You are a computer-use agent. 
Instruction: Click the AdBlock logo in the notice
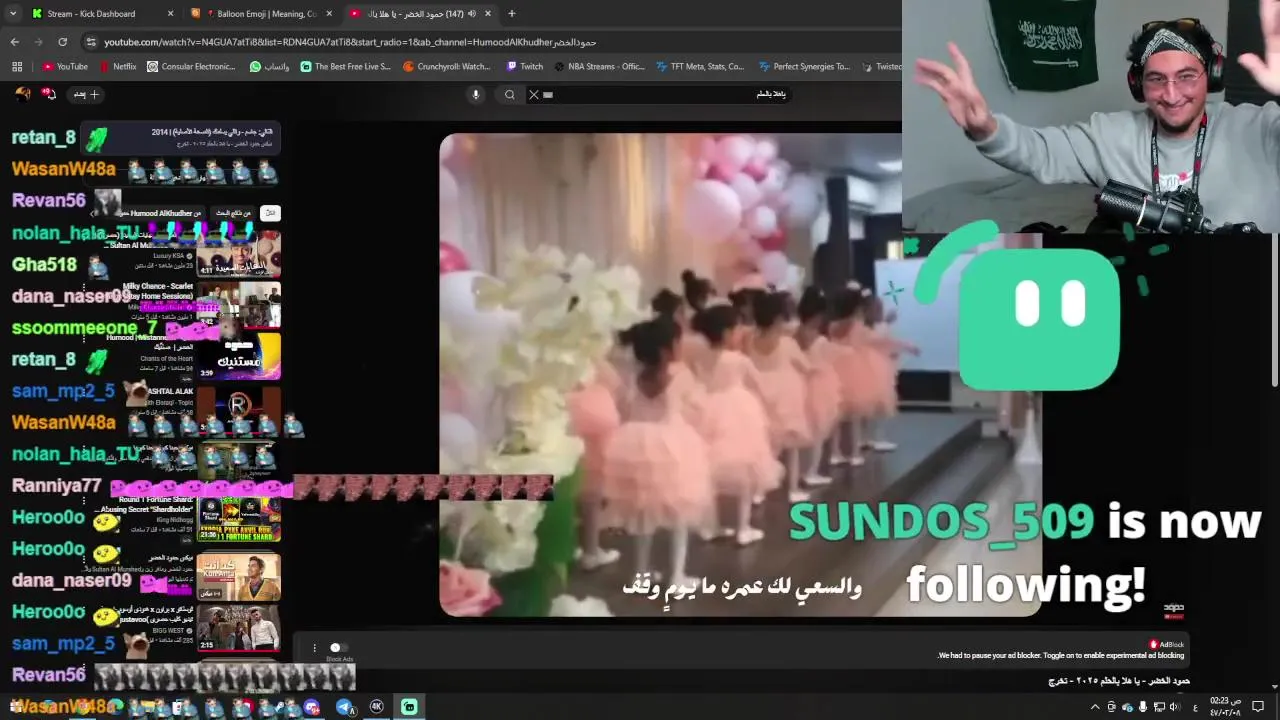click(1166, 644)
